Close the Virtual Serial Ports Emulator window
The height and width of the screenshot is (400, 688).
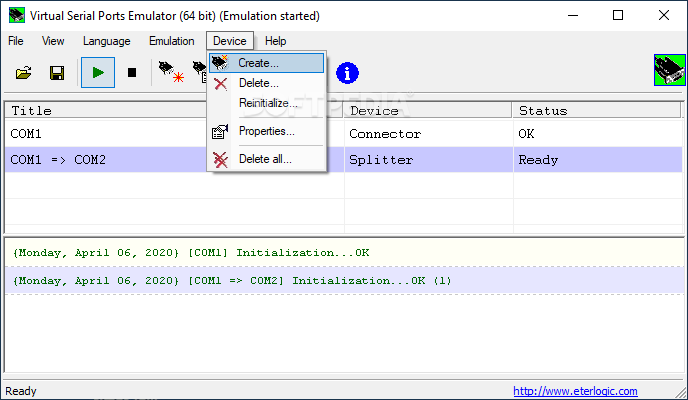(x=663, y=15)
